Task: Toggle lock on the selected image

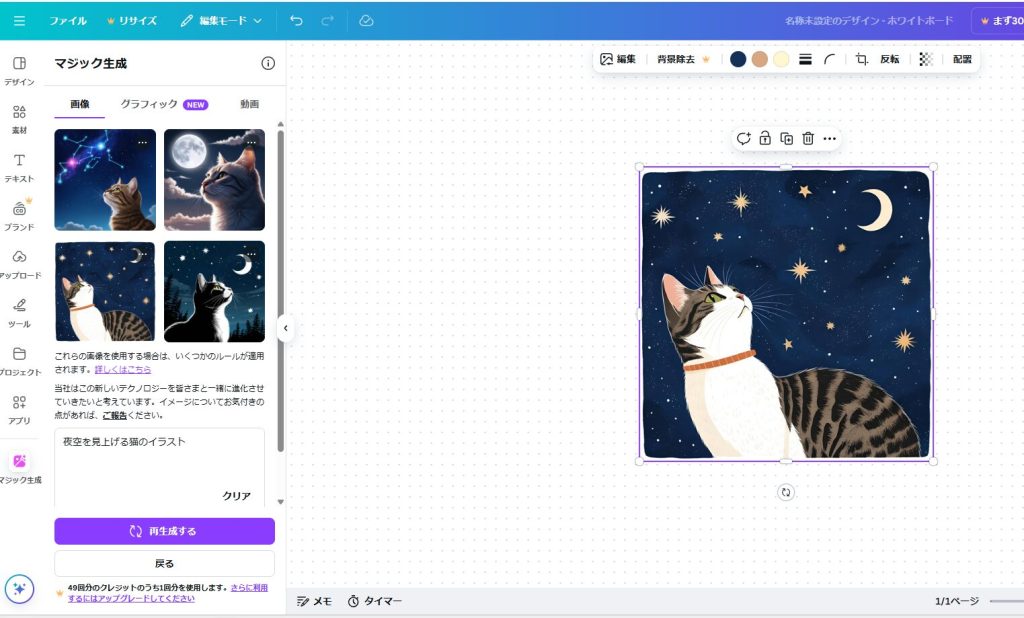Action: point(765,139)
